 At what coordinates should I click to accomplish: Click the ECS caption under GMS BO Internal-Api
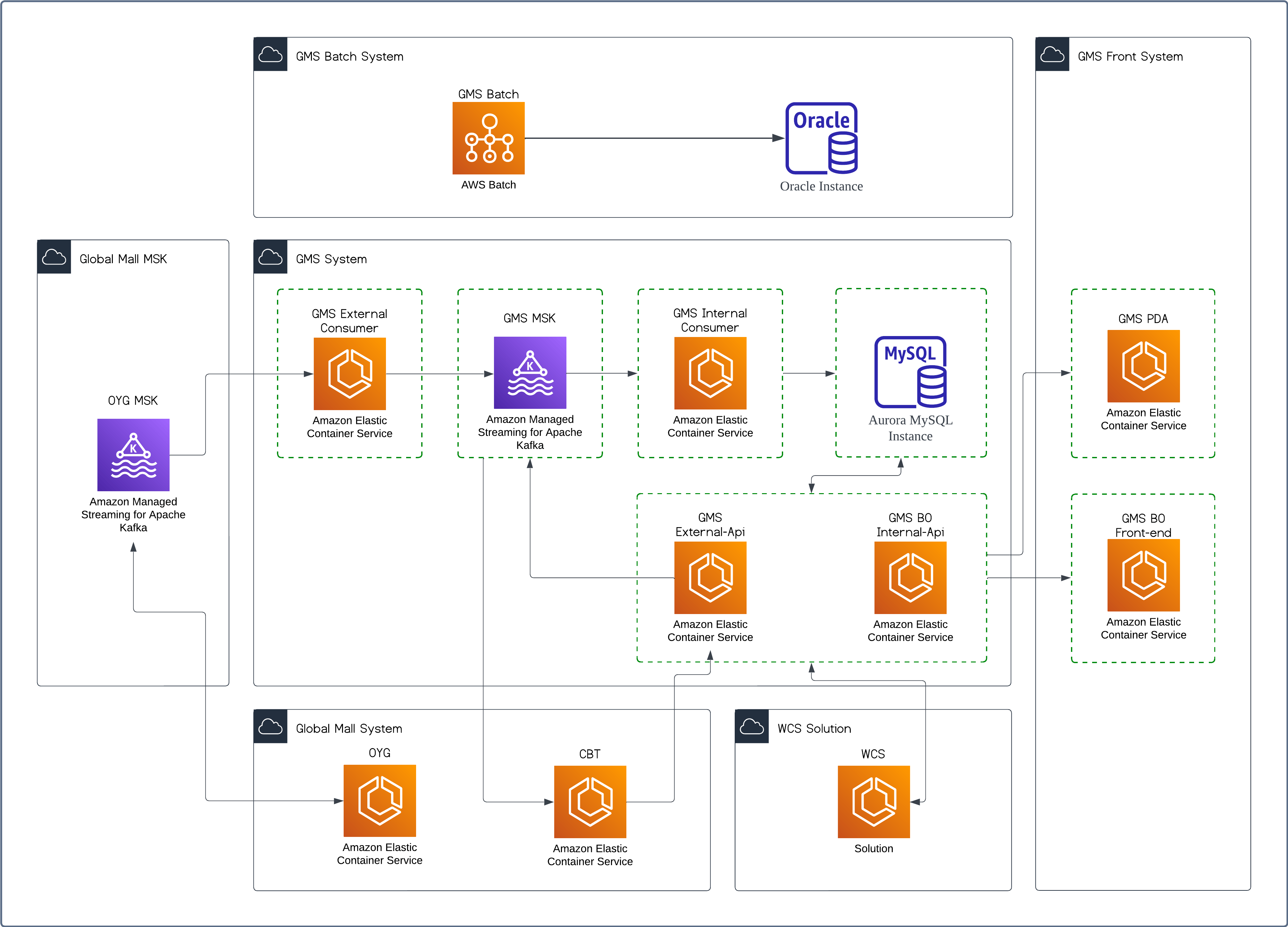[x=910, y=631]
